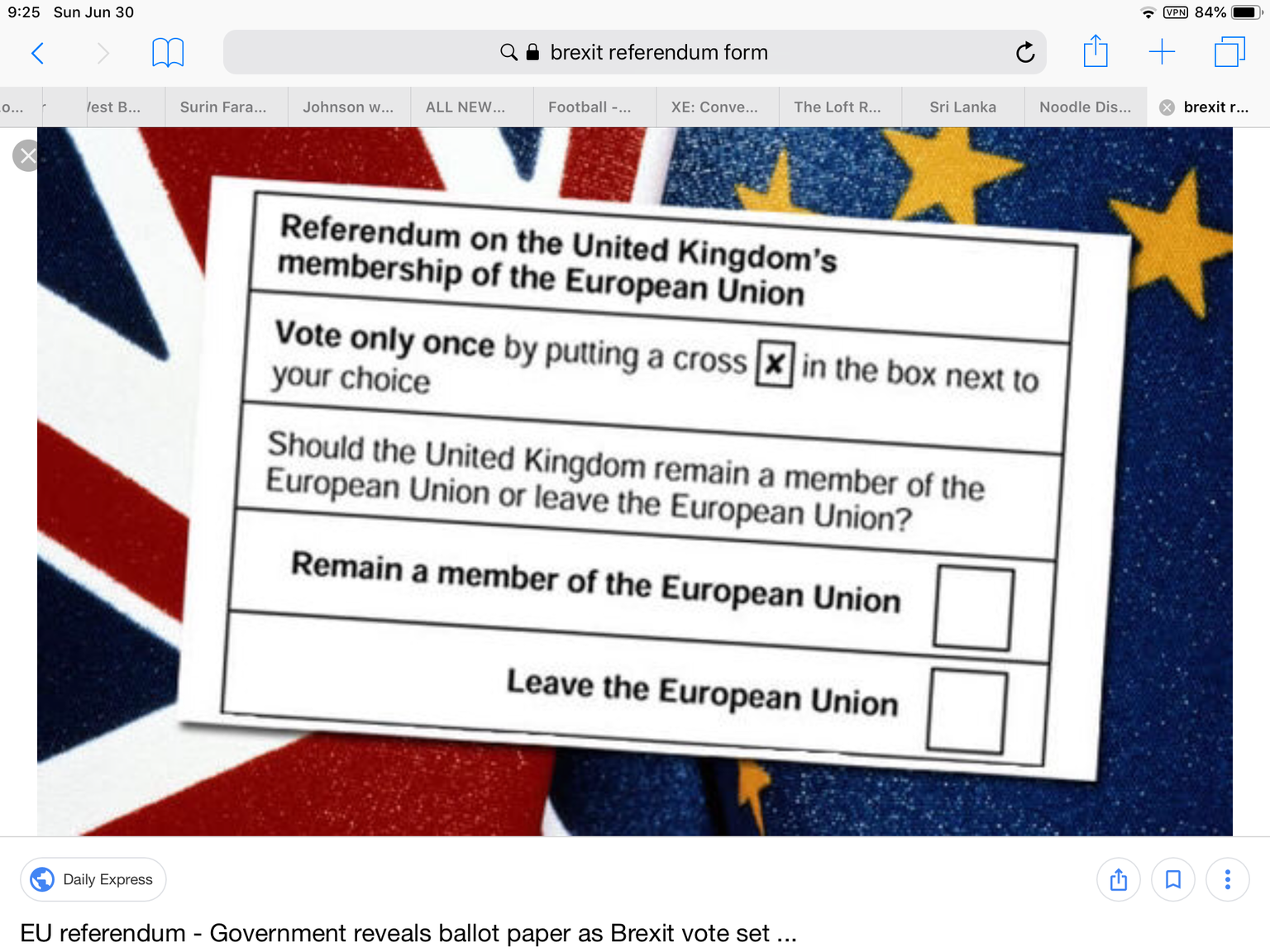Switch to the Sri Lanka tab
Image resolution: width=1270 pixels, height=952 pixels.
[963, 107]
